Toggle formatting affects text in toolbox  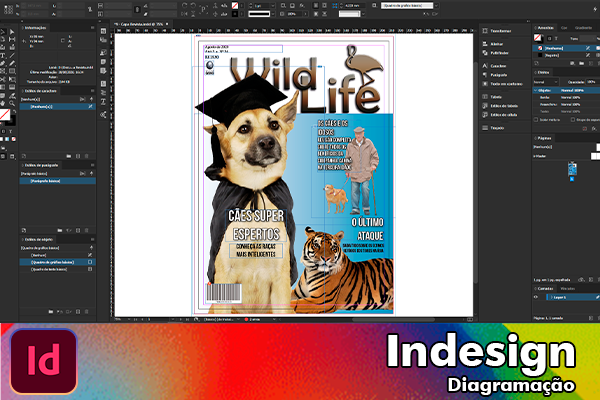pos(10,131)
